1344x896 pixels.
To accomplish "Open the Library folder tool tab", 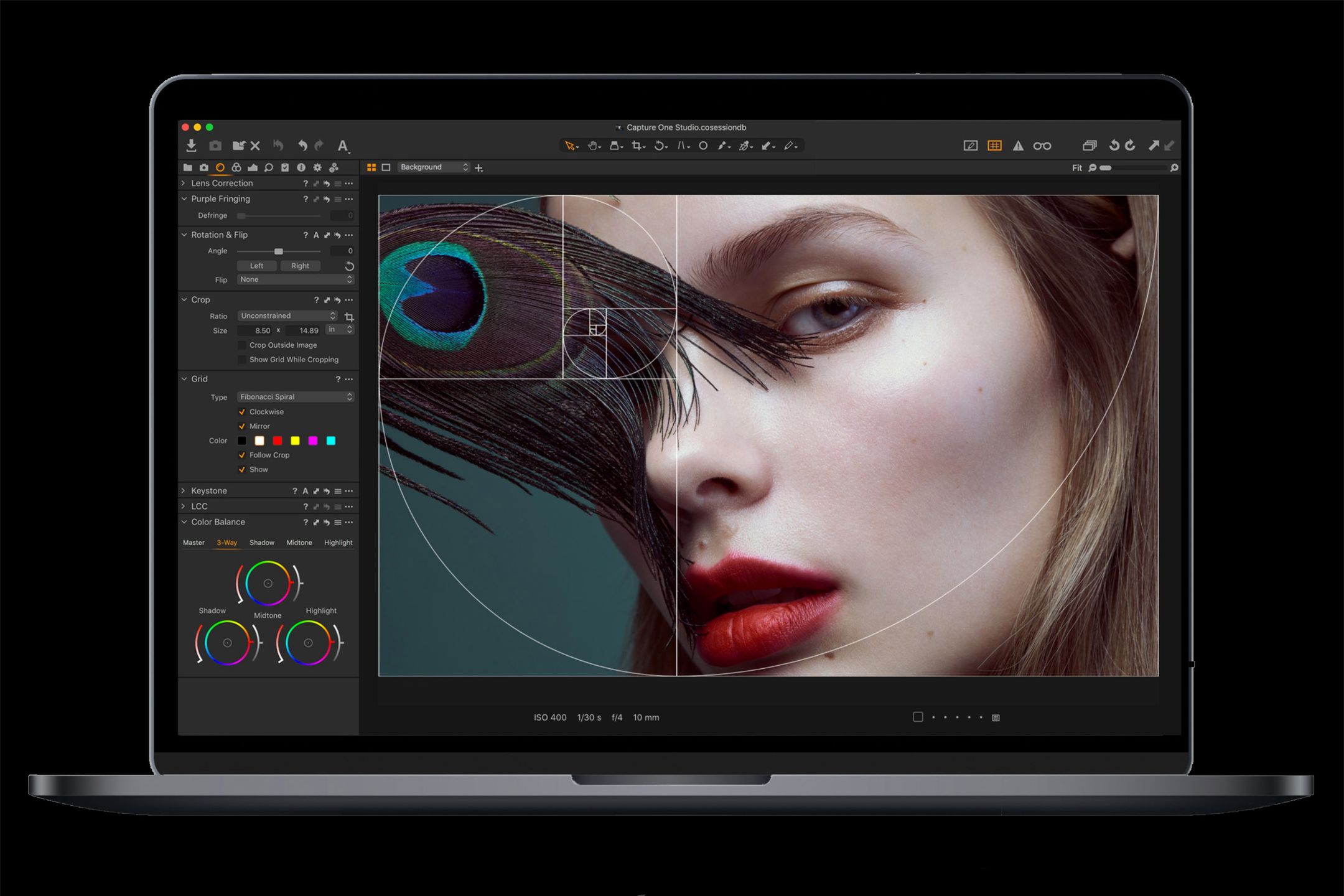I will 187,167.
